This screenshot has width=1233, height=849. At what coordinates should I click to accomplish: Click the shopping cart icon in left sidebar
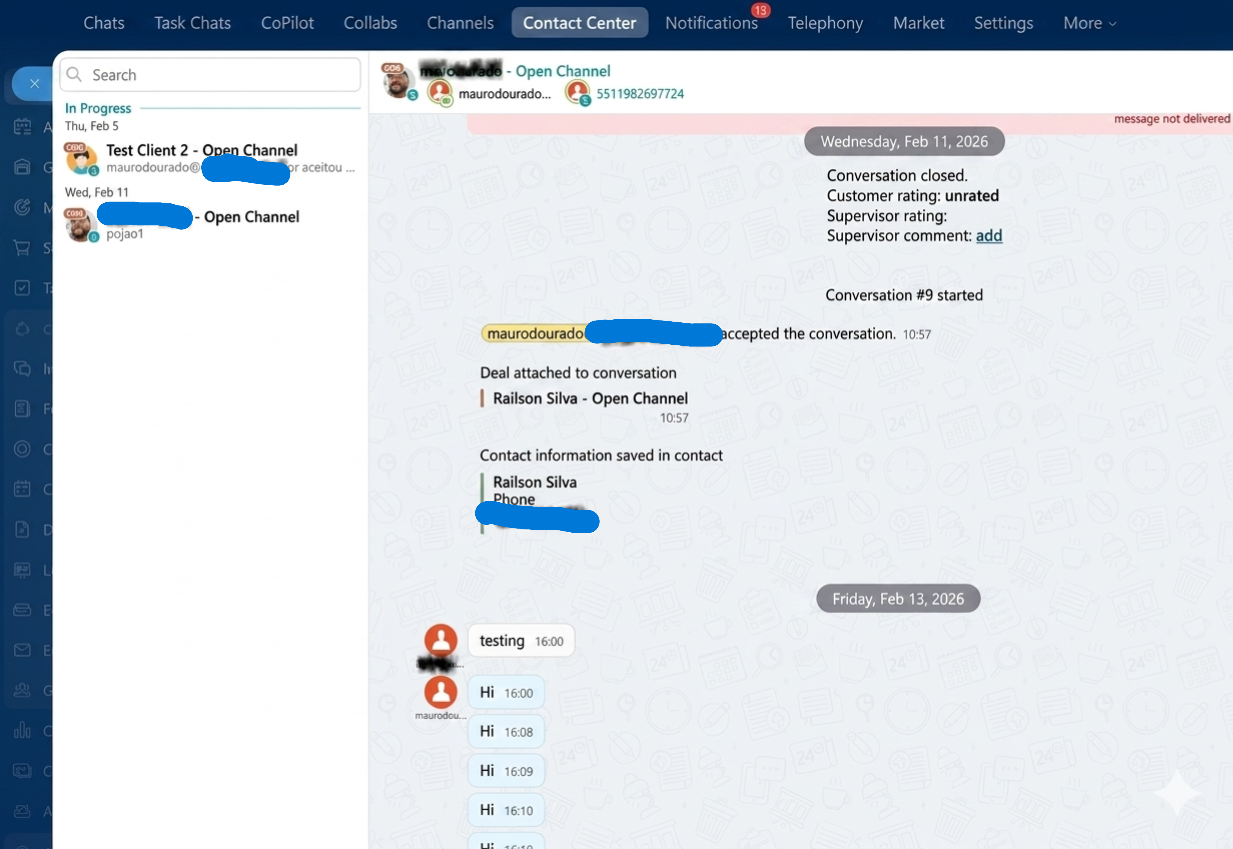22,247
